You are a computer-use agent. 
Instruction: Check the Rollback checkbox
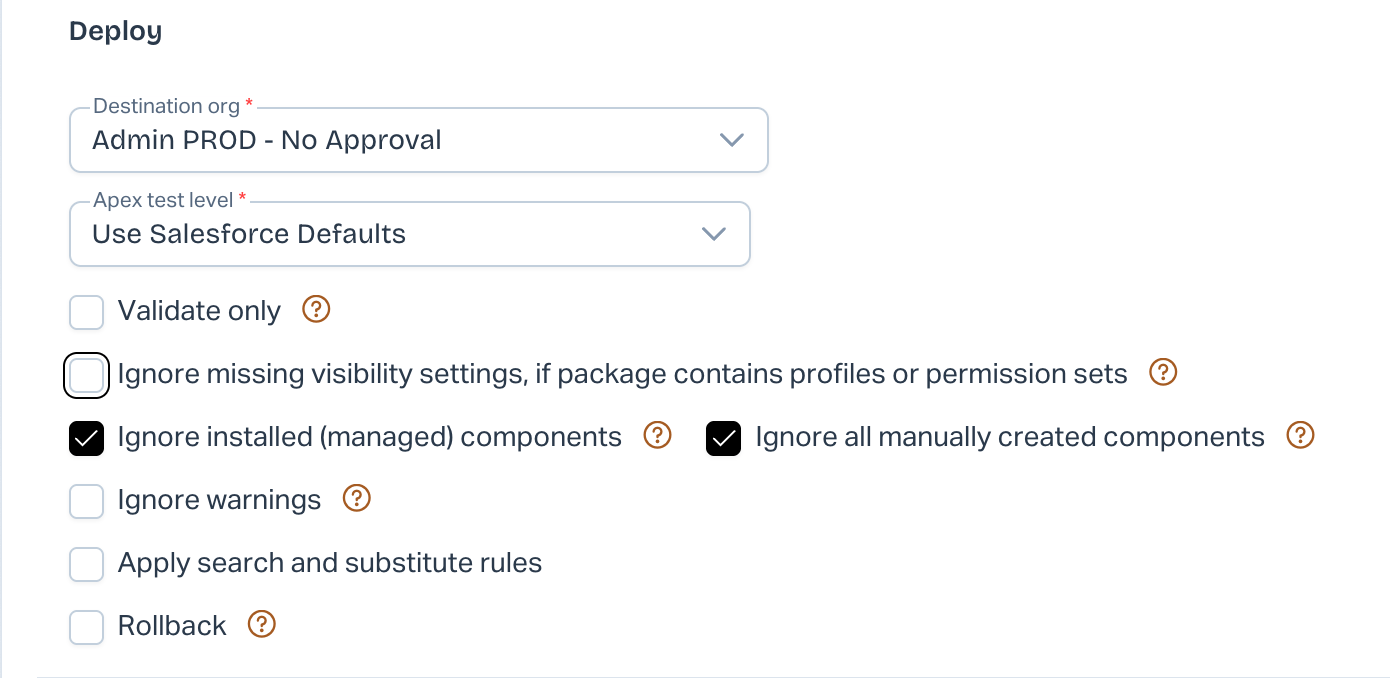pyautogui.click(x=87, y=628)
